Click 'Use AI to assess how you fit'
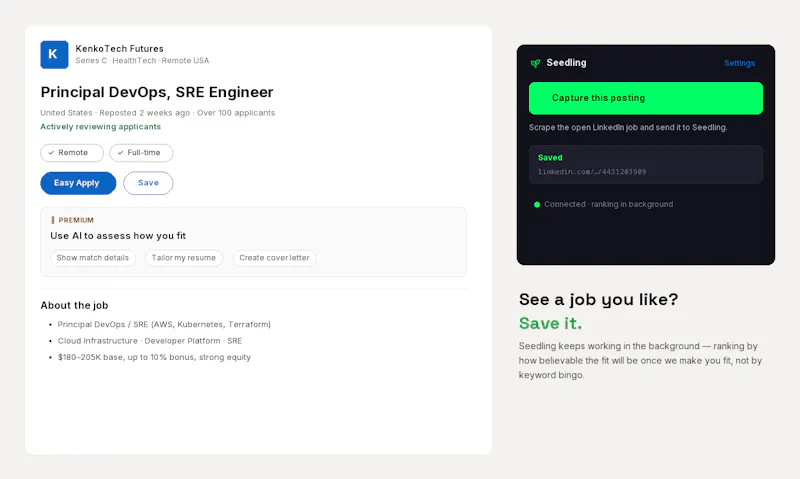This screenshot has width=800, height=479. click(x=118, y=236)
